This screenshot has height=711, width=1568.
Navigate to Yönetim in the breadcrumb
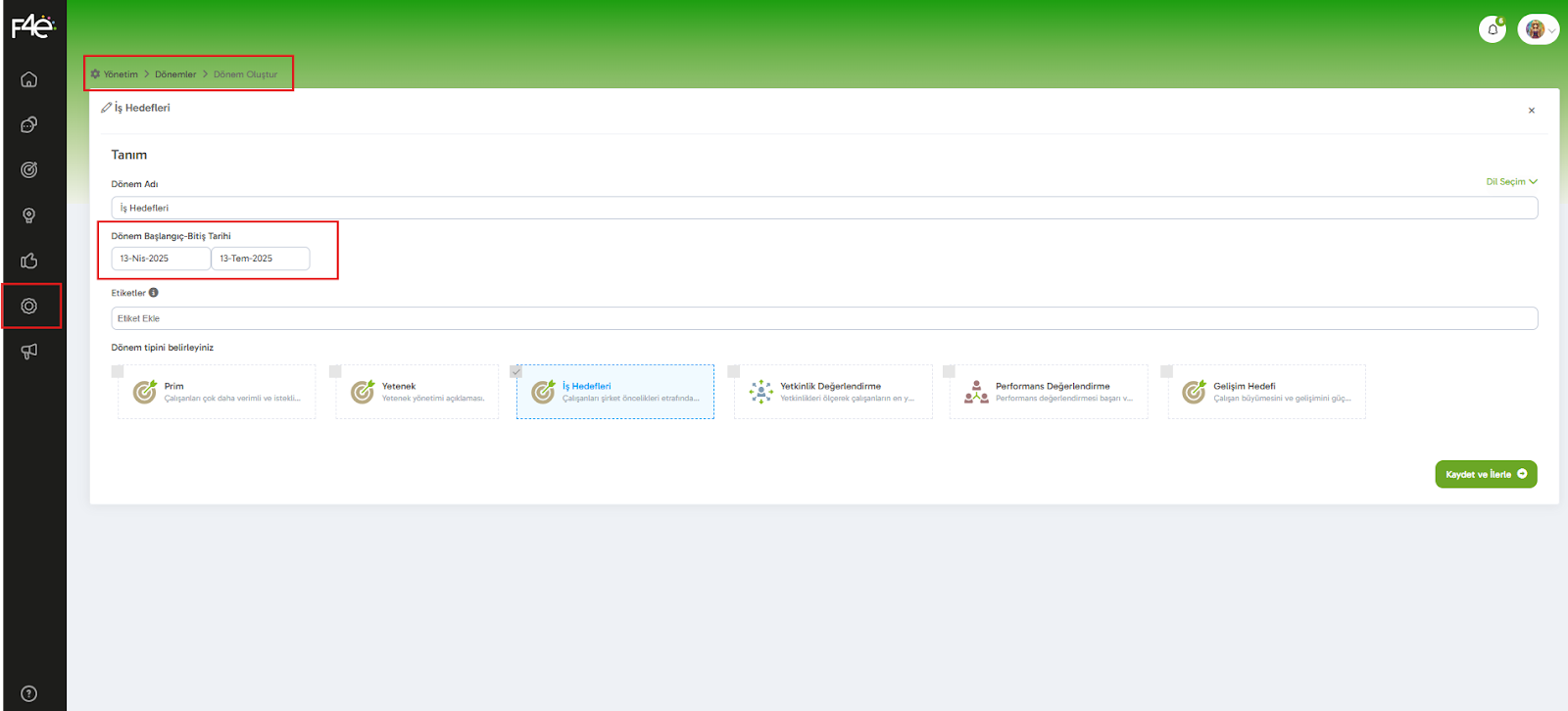click(121, 74)
